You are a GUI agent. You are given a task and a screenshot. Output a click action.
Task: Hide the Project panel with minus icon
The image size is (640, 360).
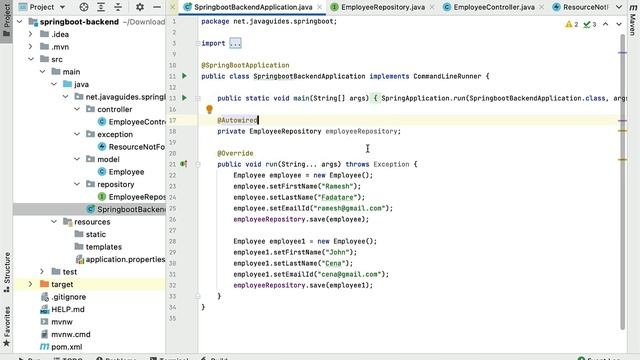click(x=157, y=7)
